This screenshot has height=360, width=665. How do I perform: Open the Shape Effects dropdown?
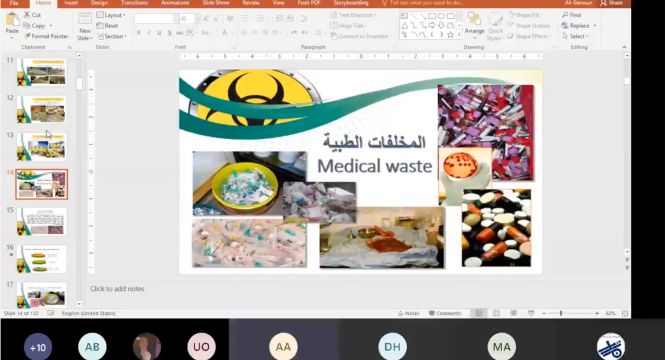529,36
